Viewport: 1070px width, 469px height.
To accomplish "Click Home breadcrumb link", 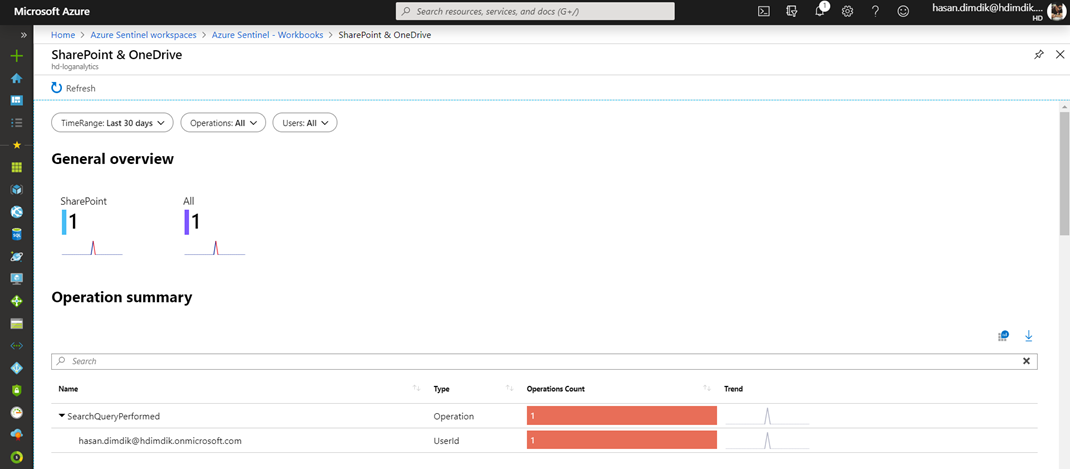I will pyautogui.click(x=63, y=35).
